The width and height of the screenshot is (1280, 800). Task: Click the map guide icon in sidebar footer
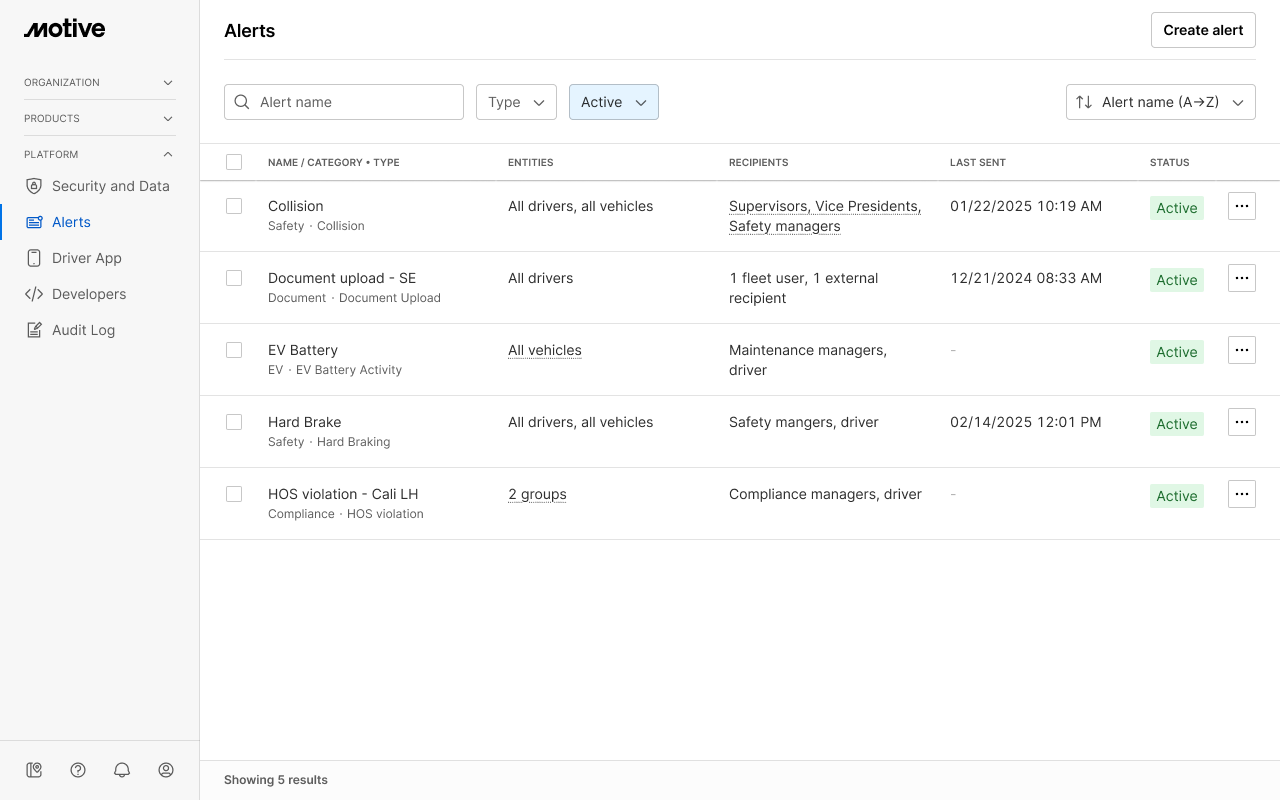34,770
